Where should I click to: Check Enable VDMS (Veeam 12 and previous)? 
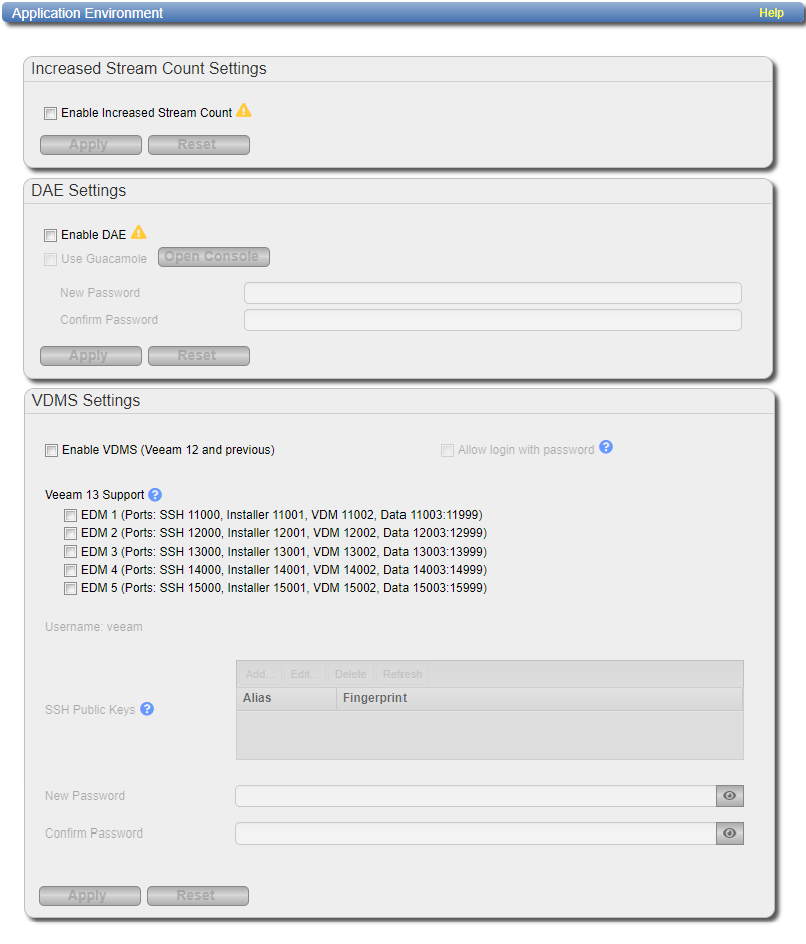(52, 451)
